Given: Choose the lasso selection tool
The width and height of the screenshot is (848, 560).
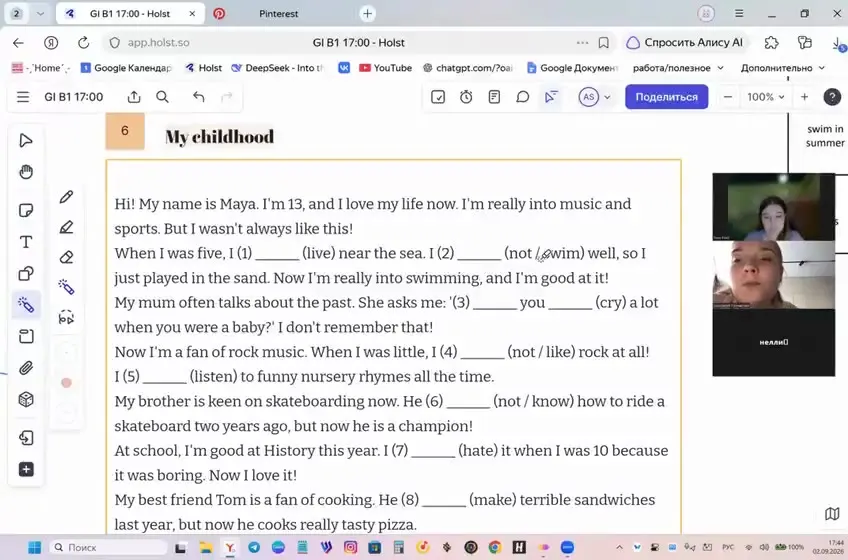Looking at the screenshot, I should 66,317.
